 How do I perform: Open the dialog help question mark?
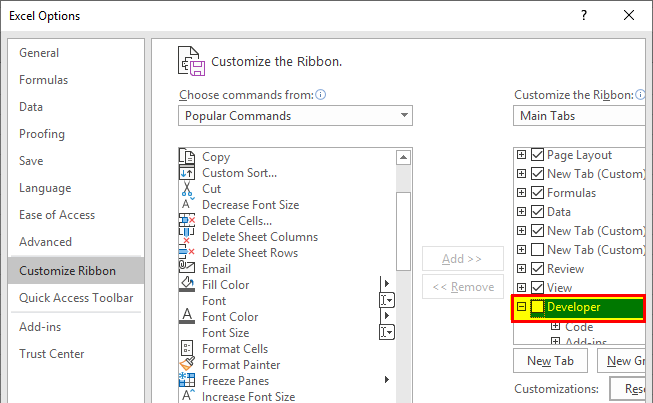click(584, 15)
